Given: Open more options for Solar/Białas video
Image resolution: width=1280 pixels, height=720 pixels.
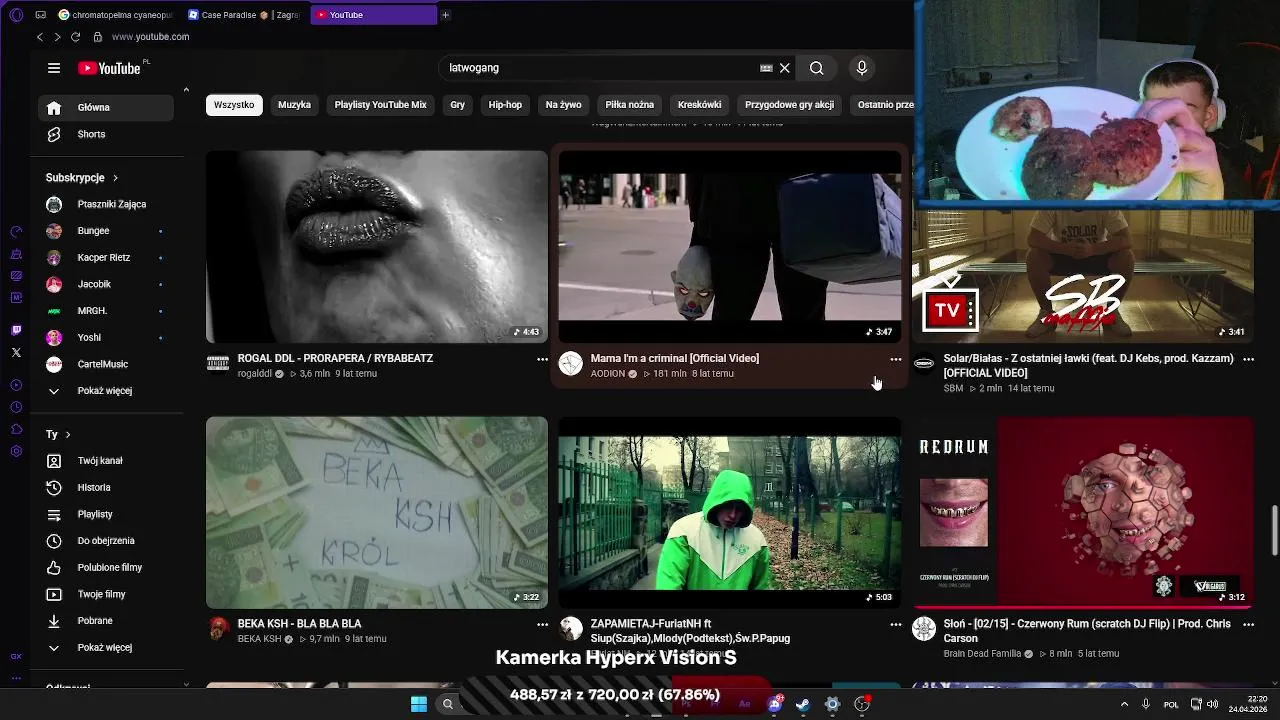Looking at the screenshot, I should [x=1248, y=359].
